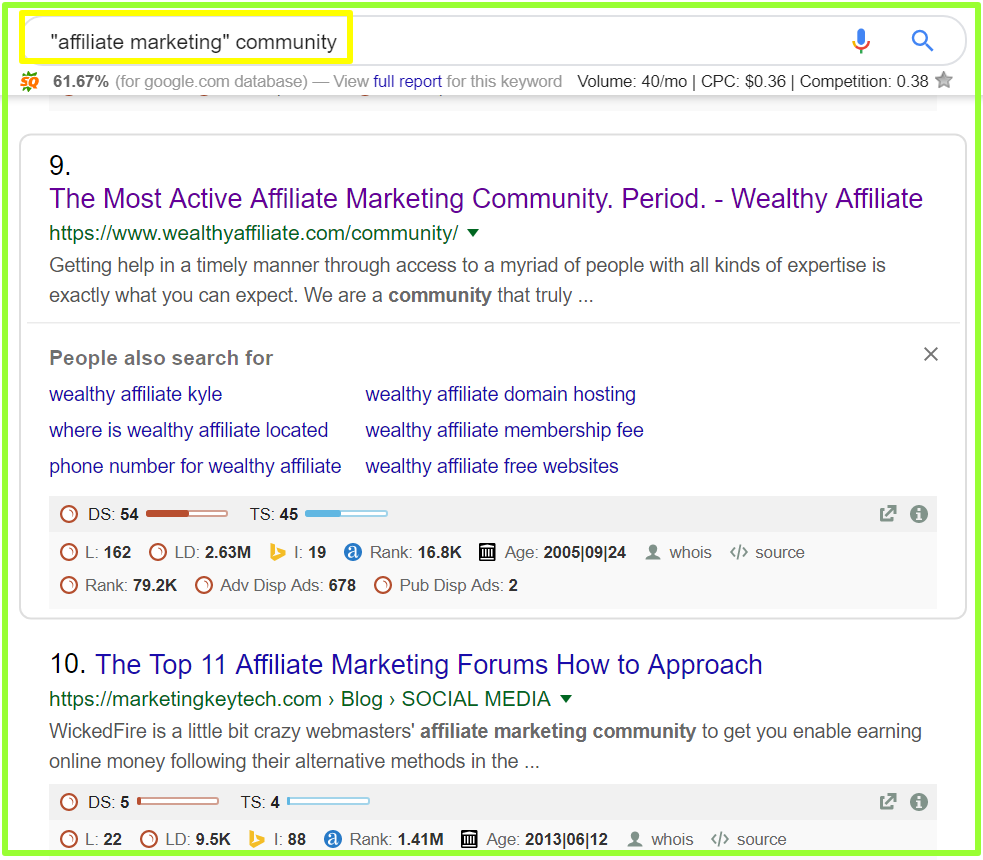Click the circle icon beside Adv Disp Ads: 678
The image size is (983, 860).
click(204, 585)
